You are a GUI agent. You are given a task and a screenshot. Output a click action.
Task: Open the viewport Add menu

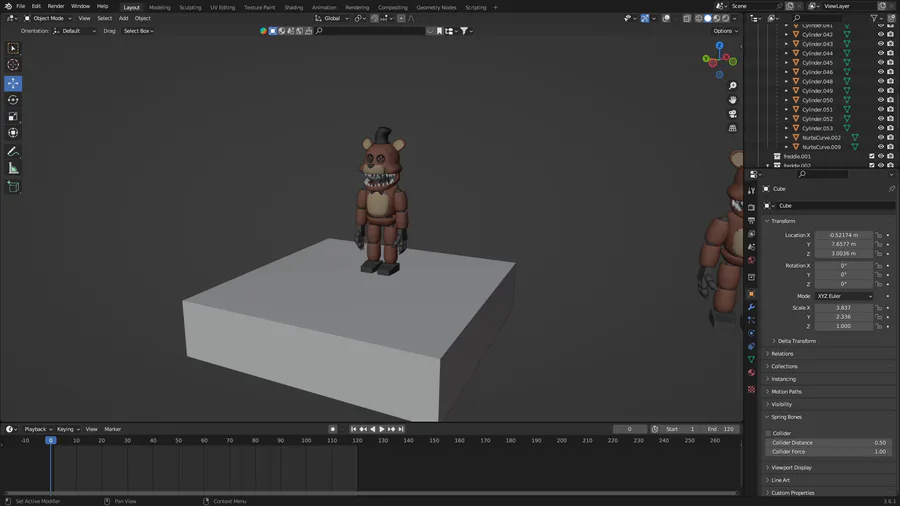point(123,18)
